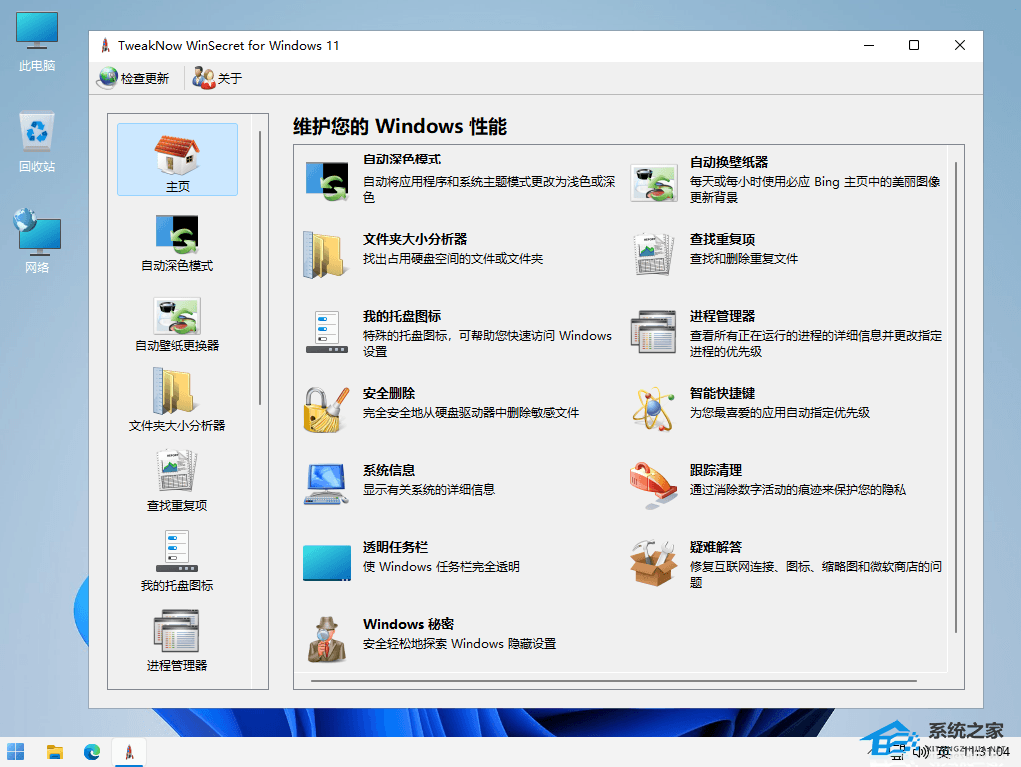The height and width of the screenshot is (767, 1021).
Task: Open the 主页 home sidebar icon
Action: click(177, 160)
